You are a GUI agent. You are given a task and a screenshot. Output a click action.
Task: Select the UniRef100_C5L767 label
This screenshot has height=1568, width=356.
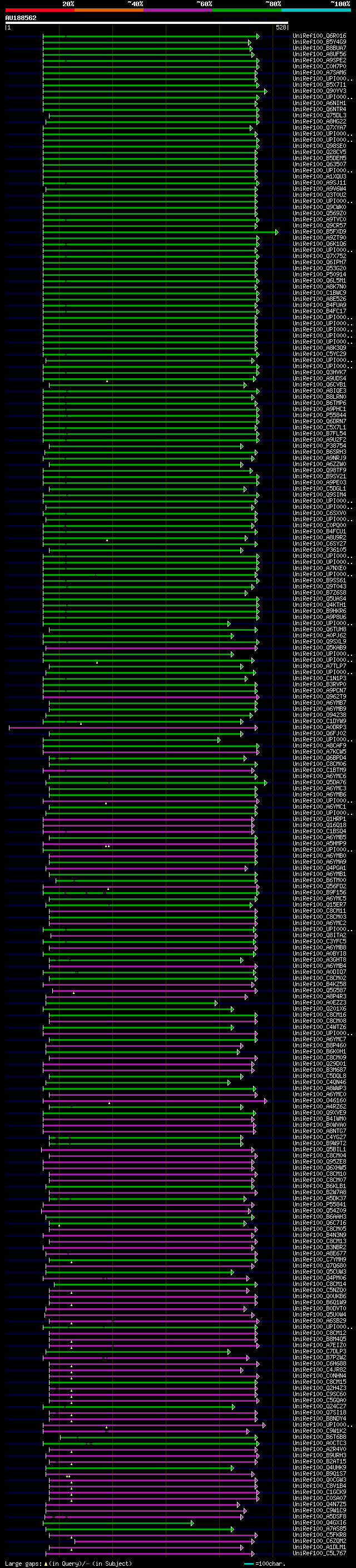319,1553
